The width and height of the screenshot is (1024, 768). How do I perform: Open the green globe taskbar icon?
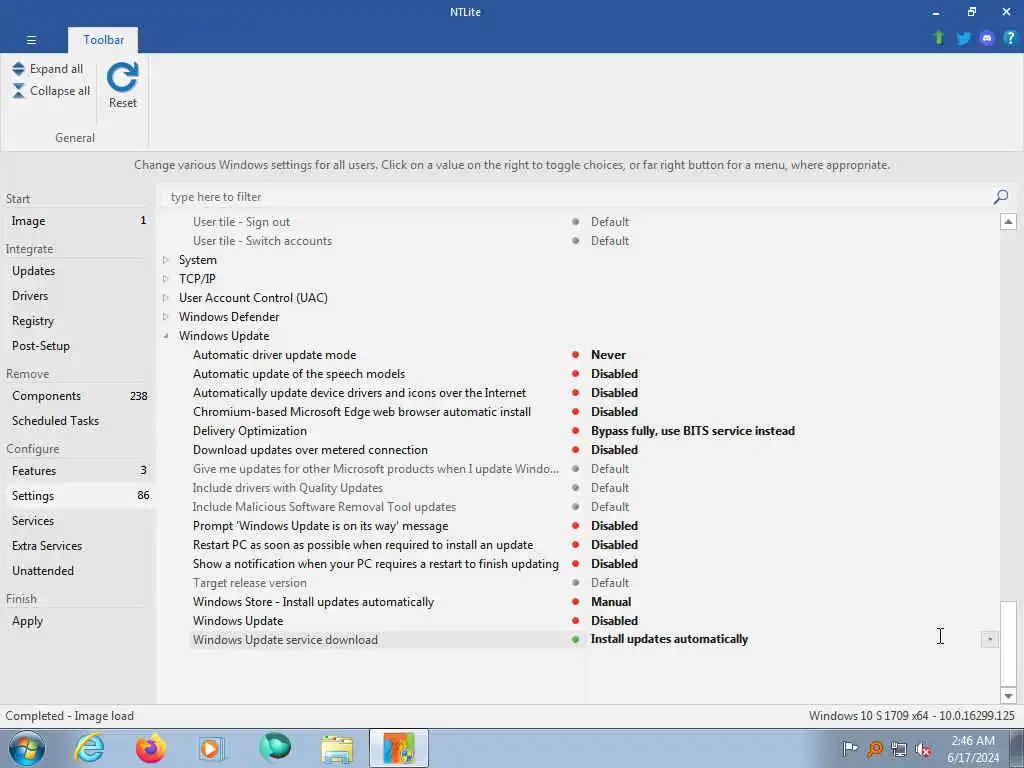[x=275, y=748]
